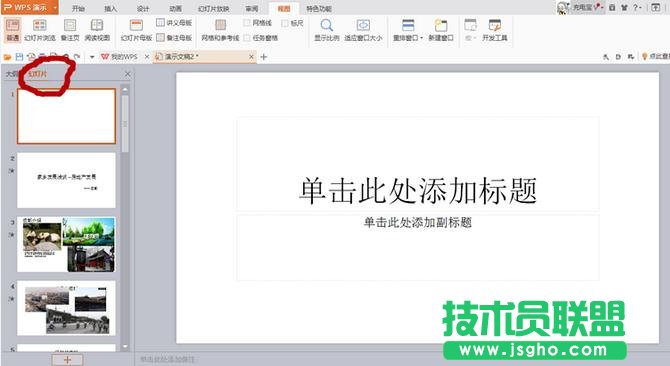Click 适应窗口大小 fit to window
670x366 pixels.
coord(363,30)
